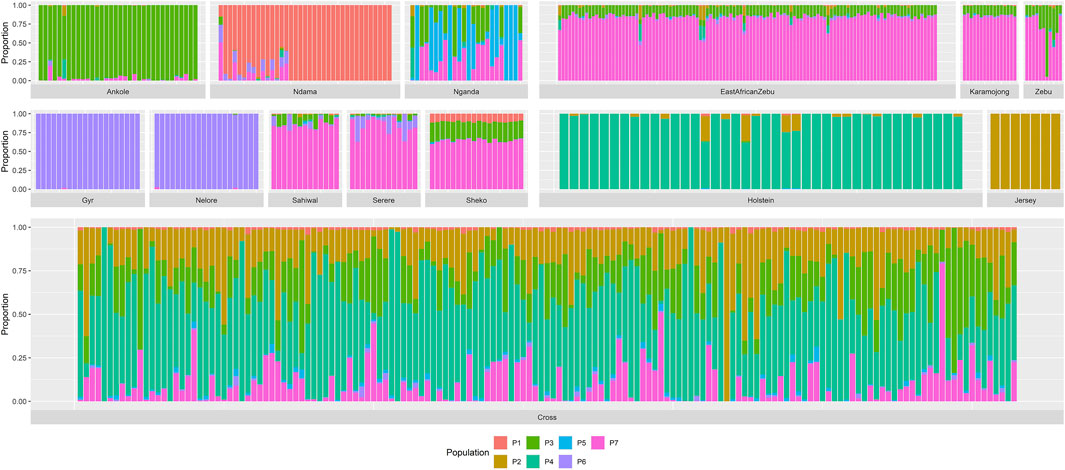Click the 0.25 tick label on Cross plot
This screenshot has height=470, width=1065.
pos(20,358)
